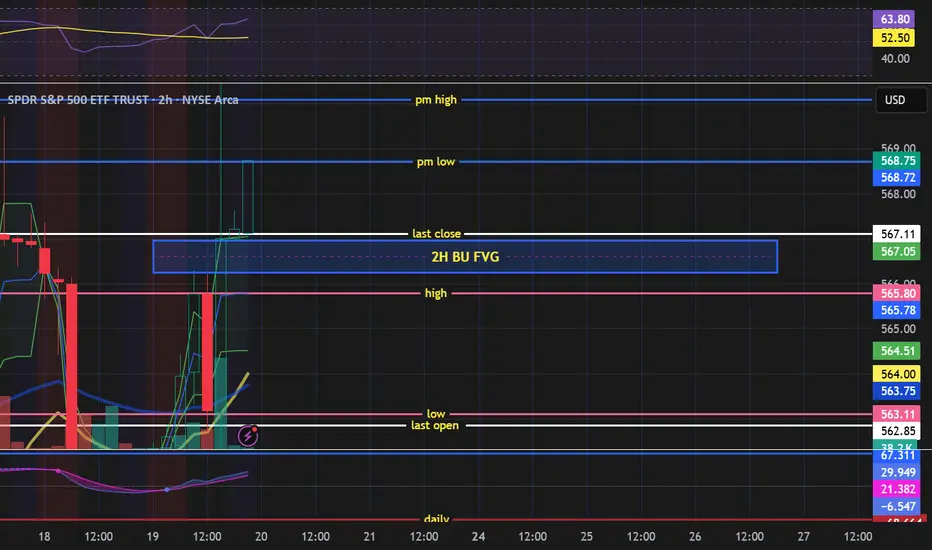Screen dimensions: 932x550
Task: Click the blue 568.72 price tag
Action: [896, 177]
